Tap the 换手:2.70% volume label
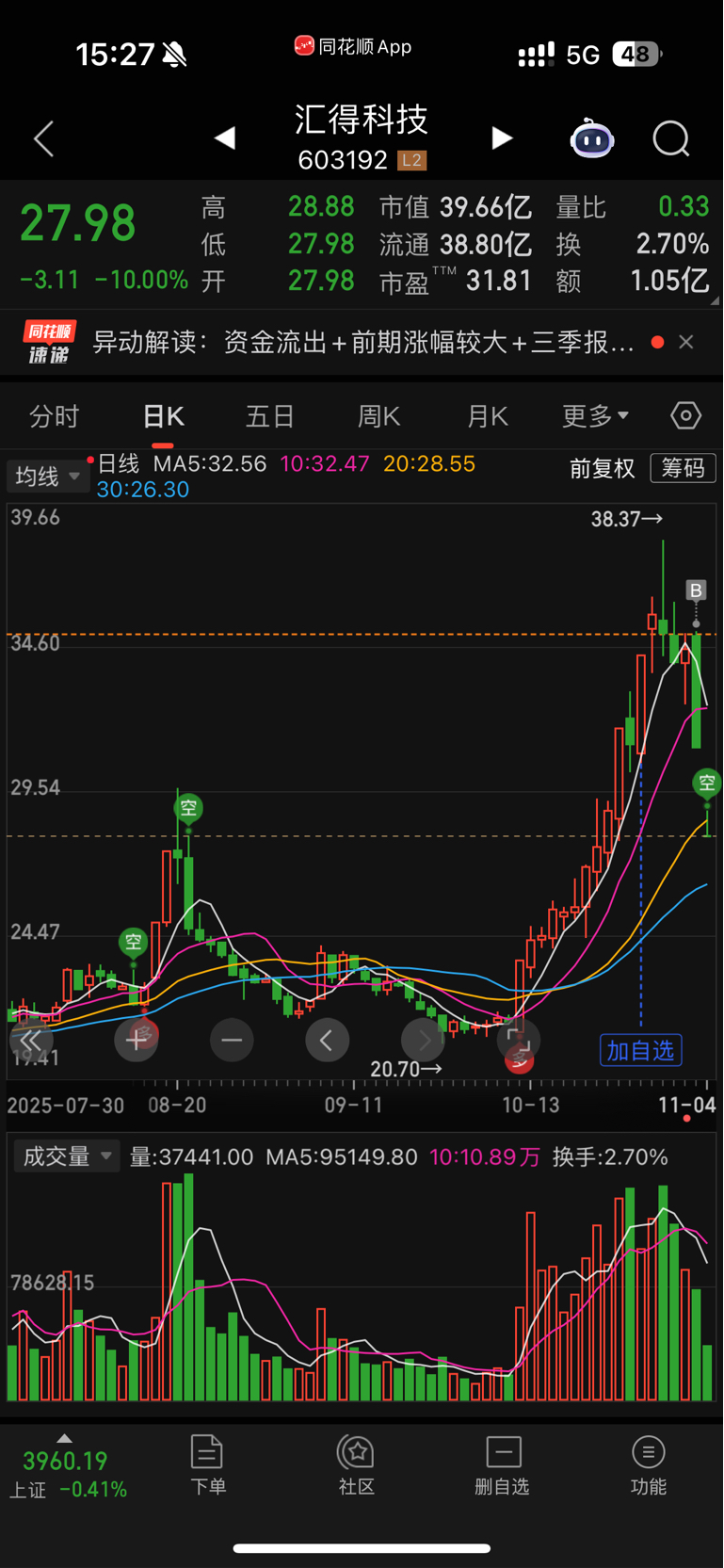This screenshot has width=724, height=1568. click(610, 1156)
